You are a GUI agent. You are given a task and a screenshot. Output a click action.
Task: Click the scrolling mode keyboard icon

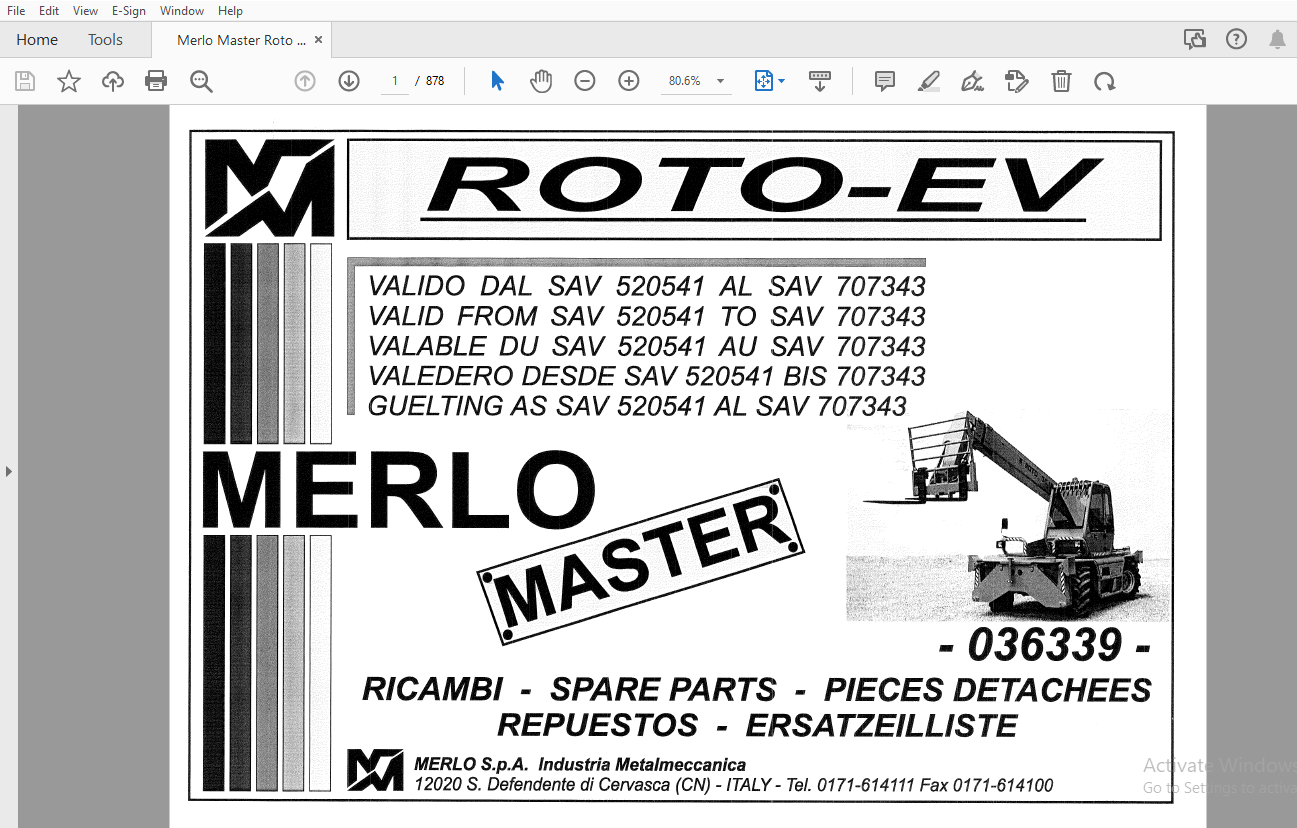[820, 81]
